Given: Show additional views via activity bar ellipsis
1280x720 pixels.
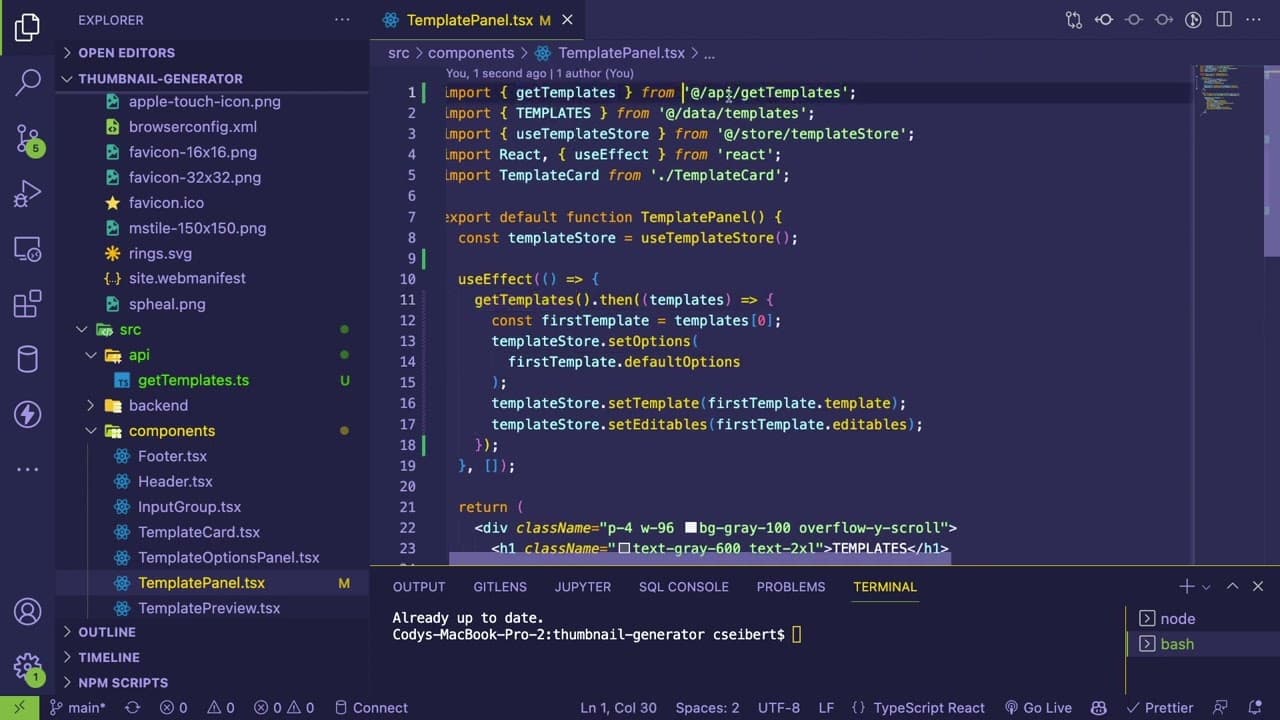Looking at the screenshot, I should coord(27,468).
